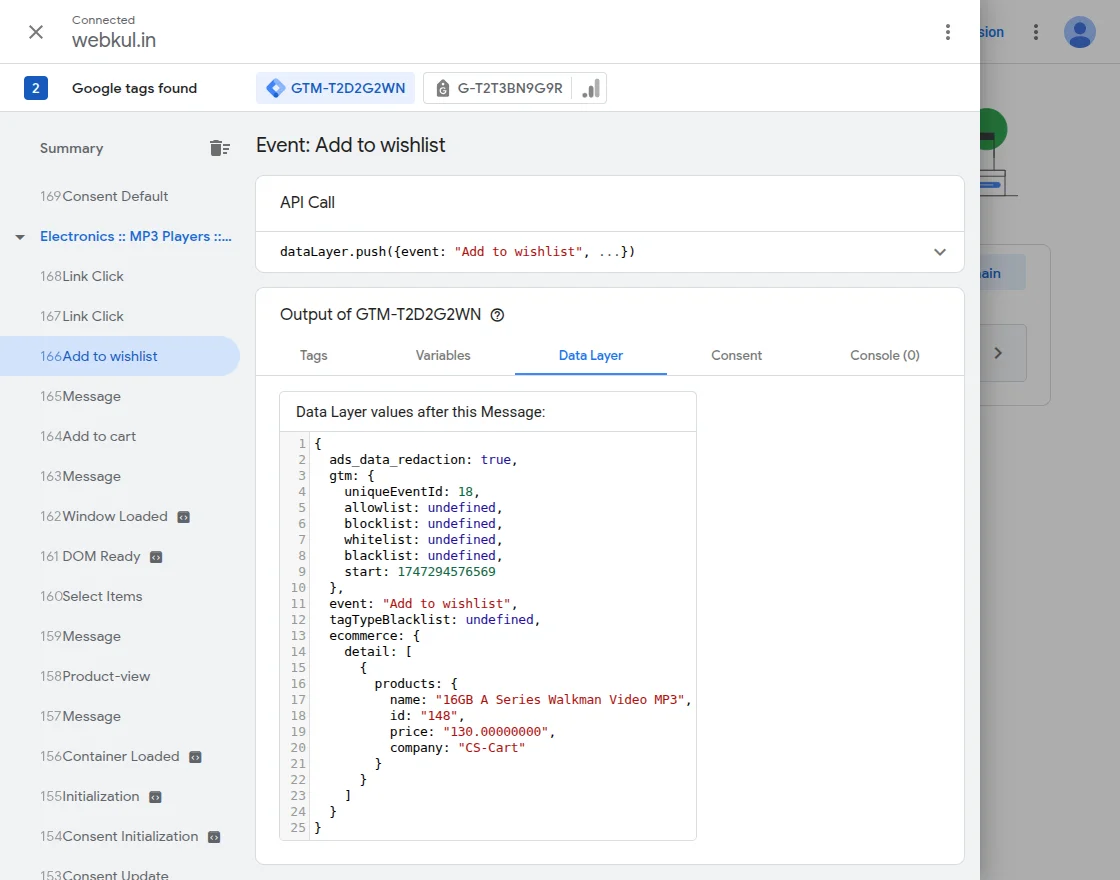Select the GTM-T2D2G2WN container chip

point(336,88)
